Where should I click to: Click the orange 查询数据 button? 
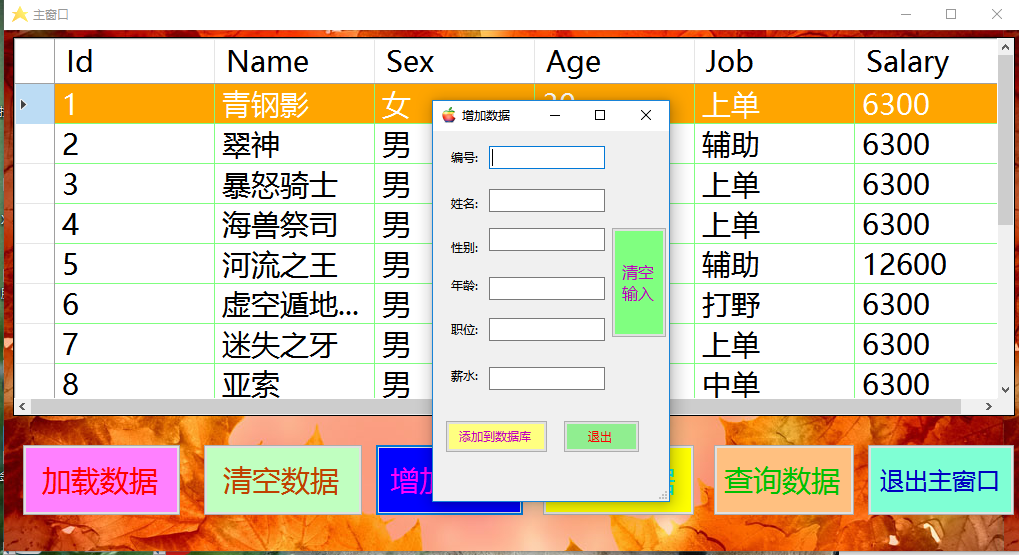click(783, 481)
